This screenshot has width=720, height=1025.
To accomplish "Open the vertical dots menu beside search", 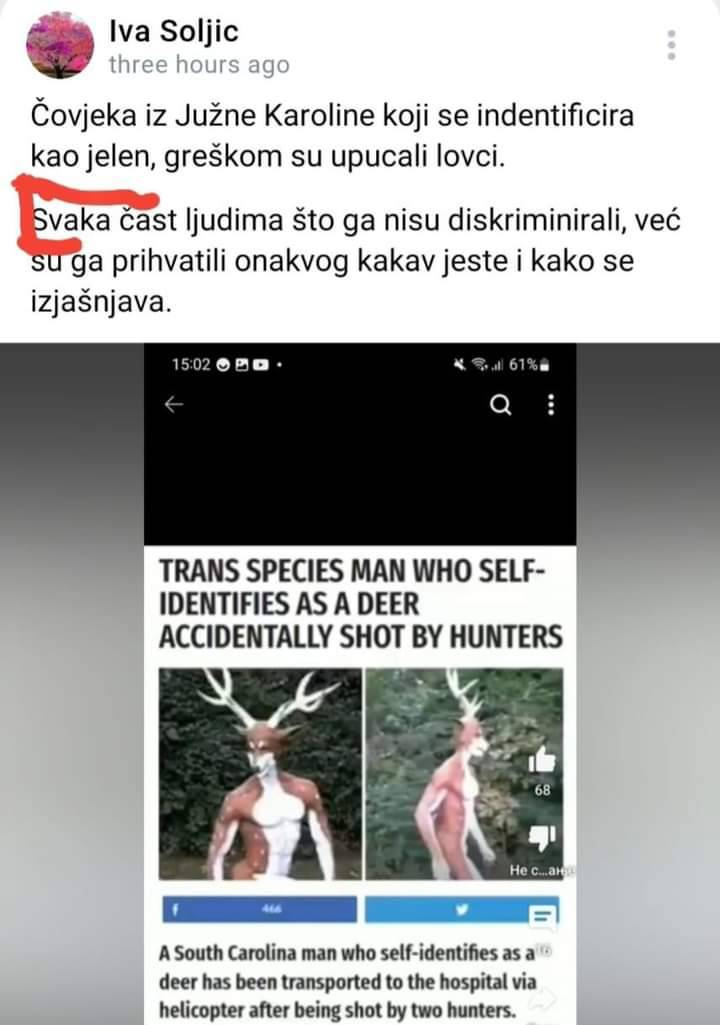I will (551, 405).
